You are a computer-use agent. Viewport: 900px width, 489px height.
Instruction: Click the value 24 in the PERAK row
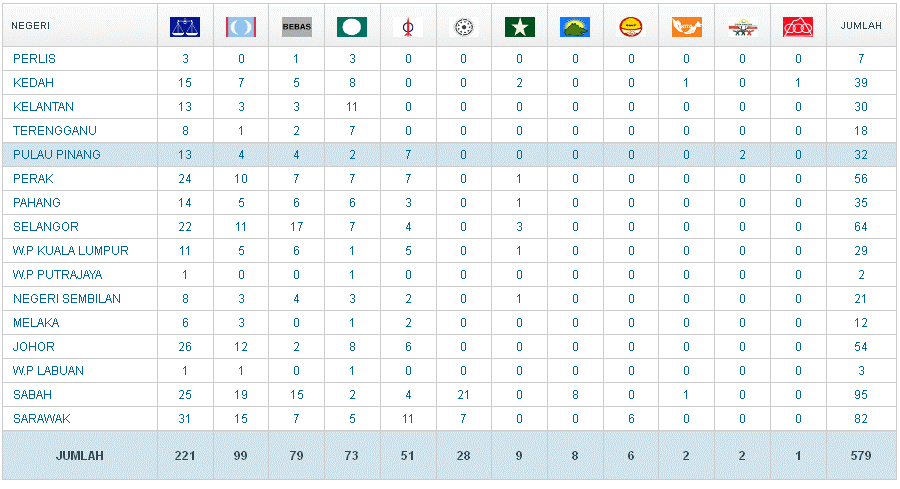tap(185, 179)
